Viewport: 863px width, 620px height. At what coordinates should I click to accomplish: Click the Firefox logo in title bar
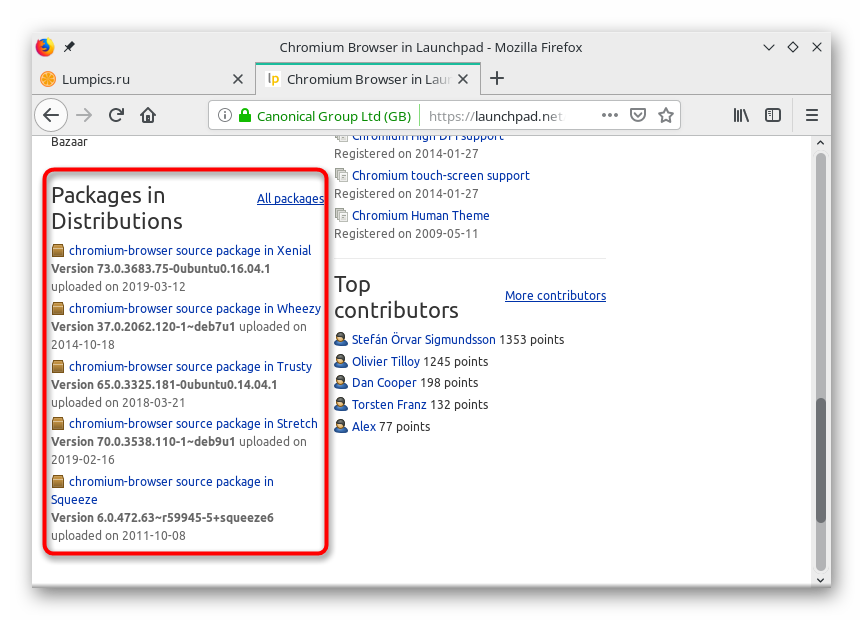click(x=45, y=47)
